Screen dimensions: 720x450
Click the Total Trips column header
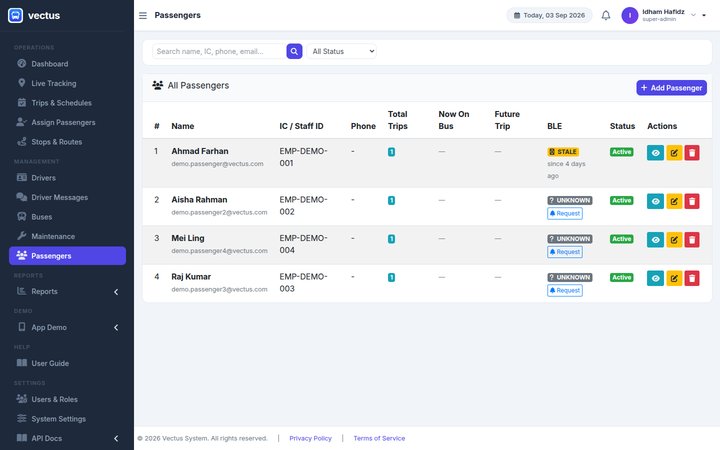(x=398, y=120)
